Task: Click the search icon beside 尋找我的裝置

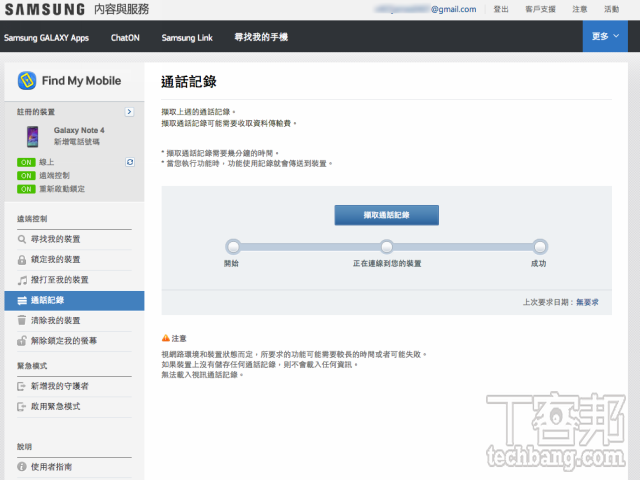Action: point(22,239)
